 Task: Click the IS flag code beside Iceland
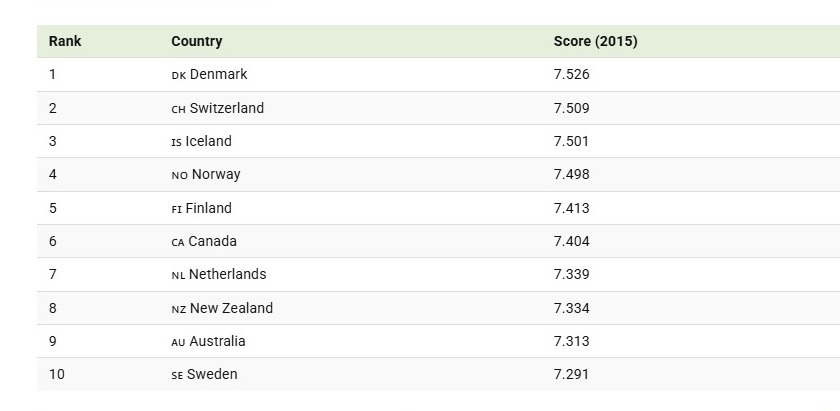(x=177, y=142)
